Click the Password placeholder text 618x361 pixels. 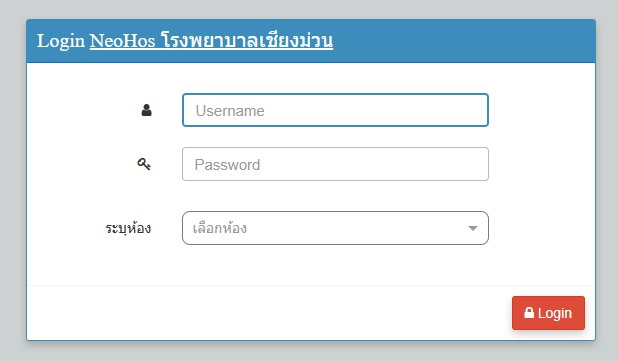(227, 165)
